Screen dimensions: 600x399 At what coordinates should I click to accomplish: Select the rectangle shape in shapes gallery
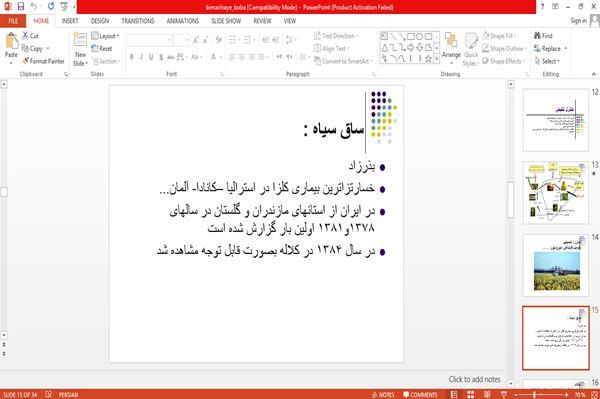coord(411,37)
